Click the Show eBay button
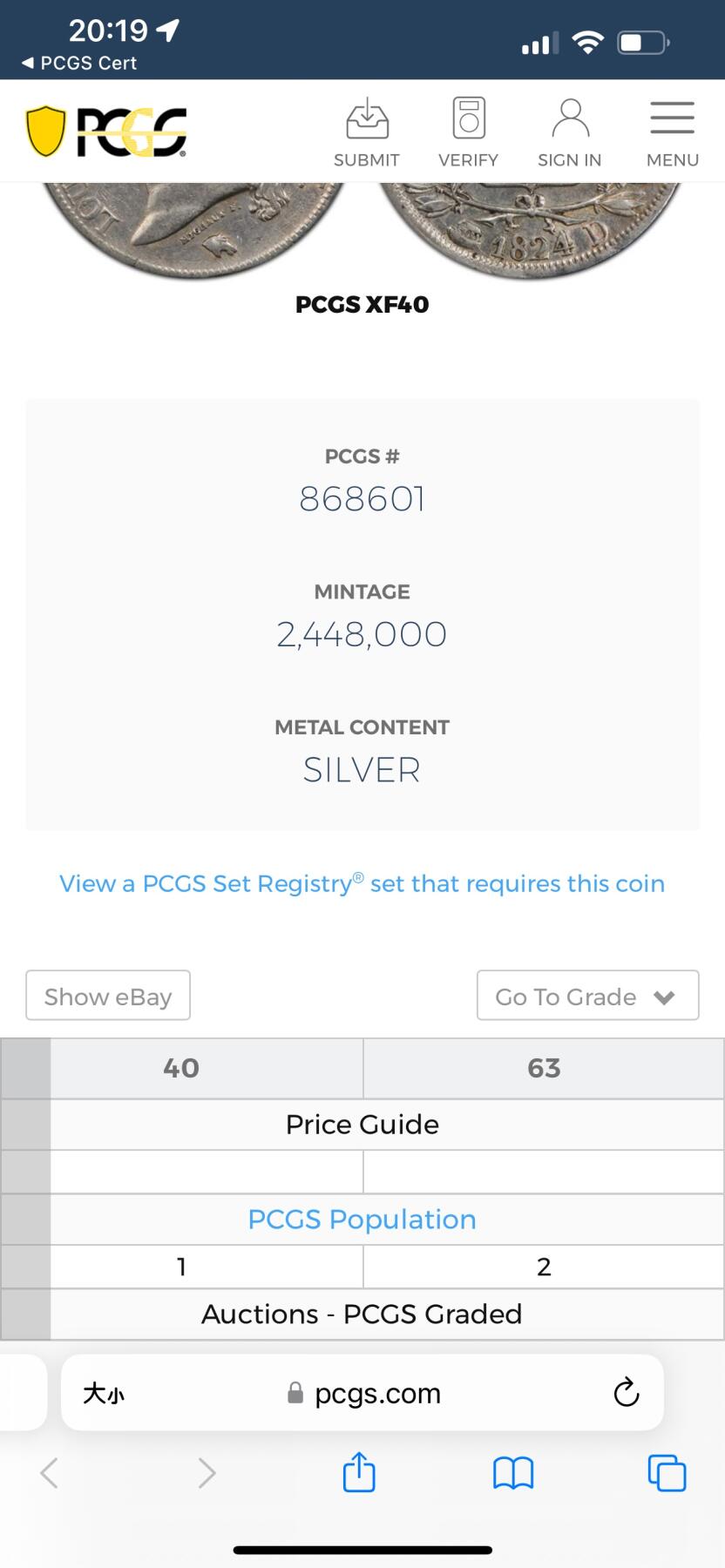 [x=108, y=996]
